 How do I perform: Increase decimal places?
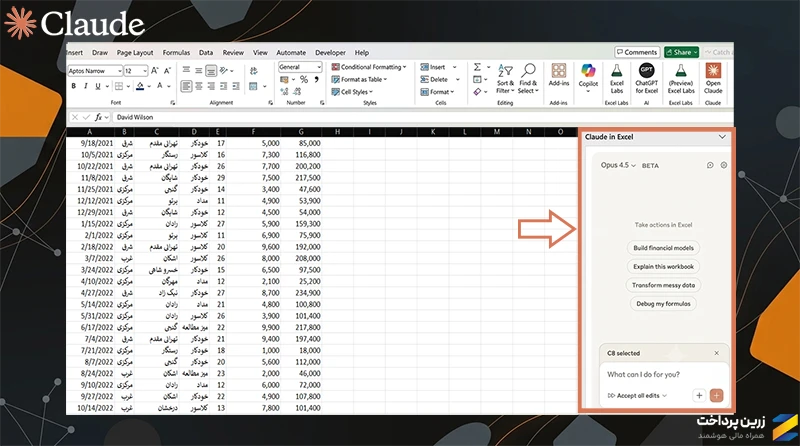[x=284, y=91]
